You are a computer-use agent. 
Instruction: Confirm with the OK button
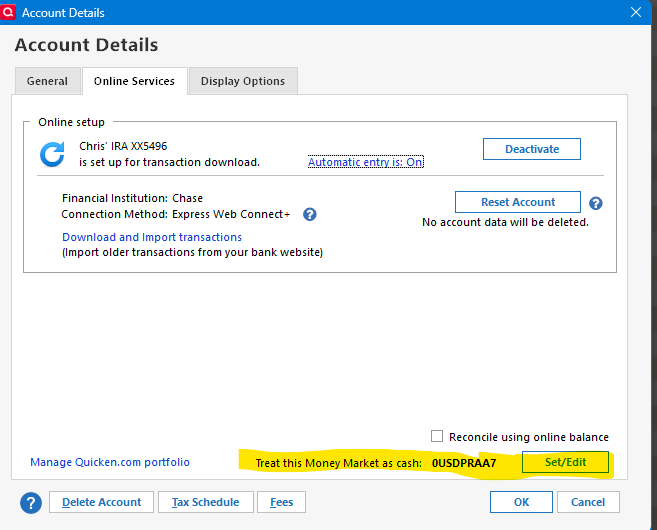click(x=521, y=502)
